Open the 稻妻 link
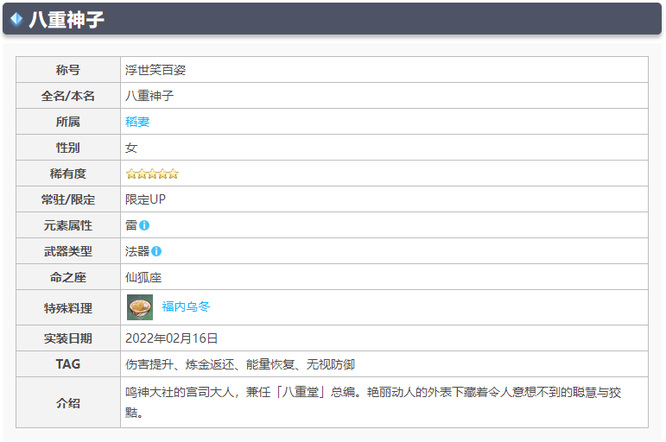This screenshot has width=666, height=442. click(x=137, y=122)
